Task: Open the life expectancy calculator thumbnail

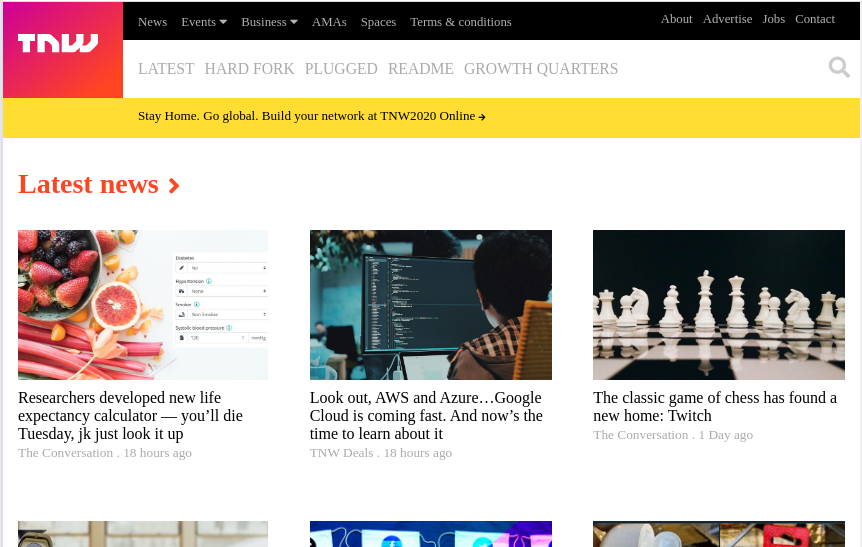Action: pyautogui.click(x=143, y=305)
